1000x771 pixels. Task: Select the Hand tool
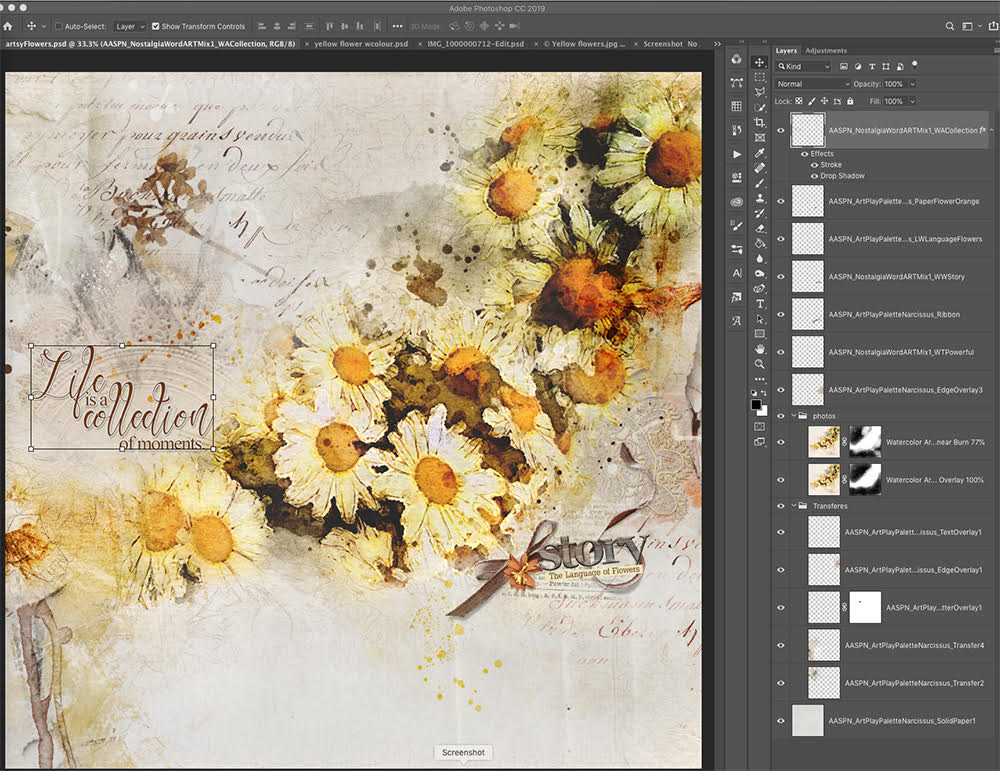tap(759, 349)
